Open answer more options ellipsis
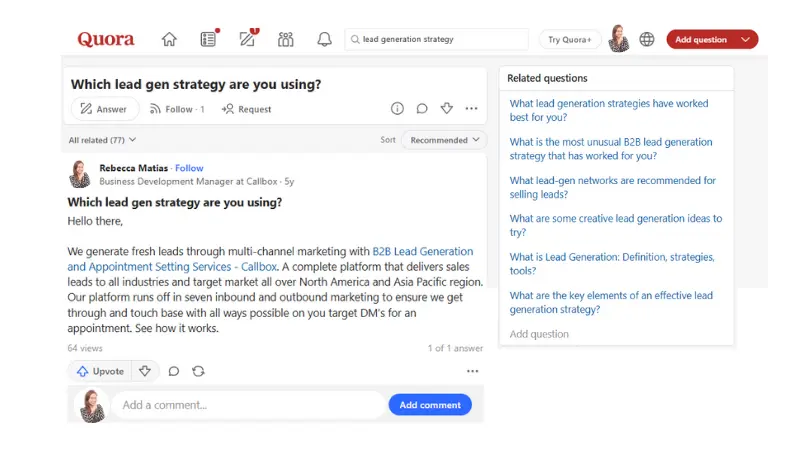 pos(472,371)
